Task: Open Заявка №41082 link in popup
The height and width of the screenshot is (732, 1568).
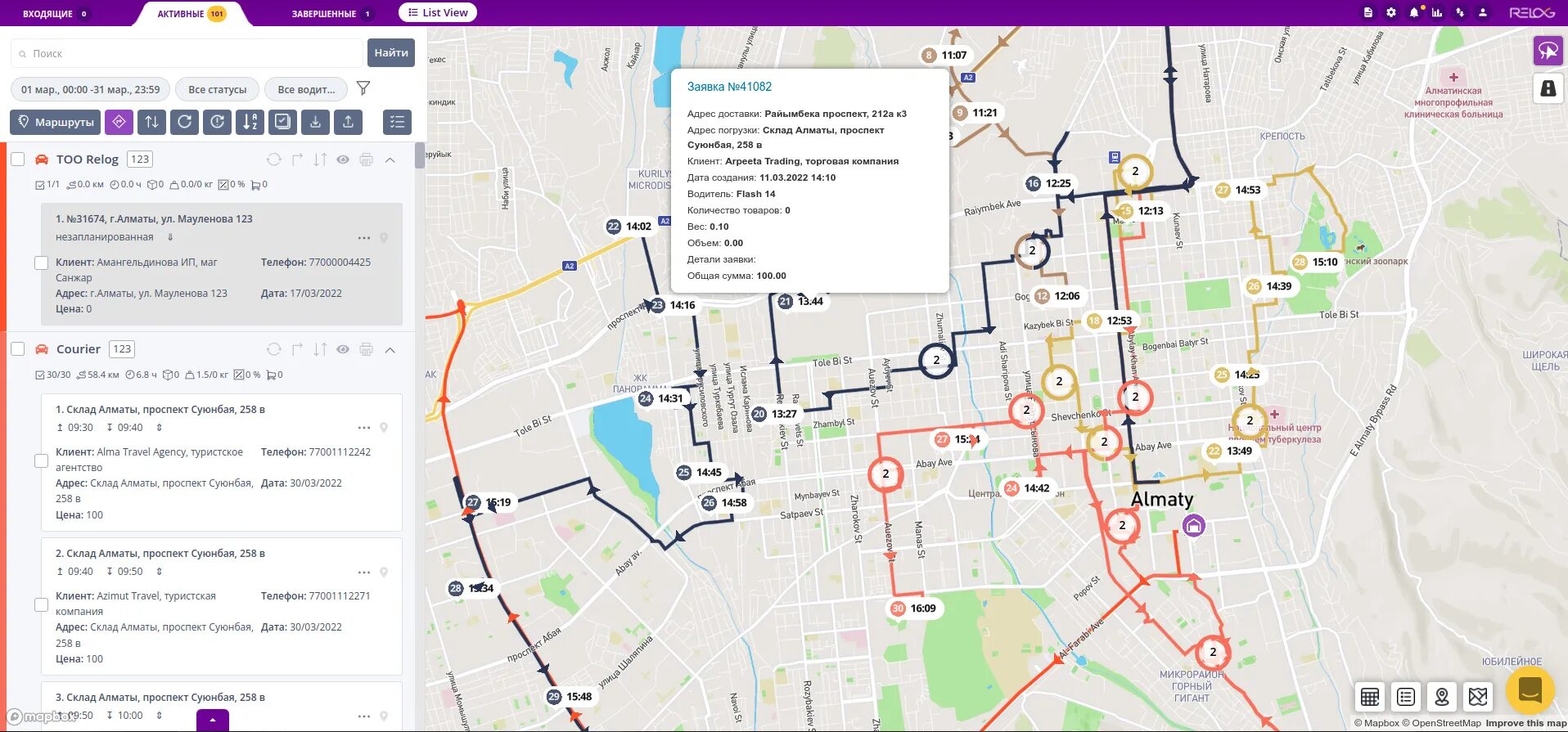Action: click(x=729, y=87)
